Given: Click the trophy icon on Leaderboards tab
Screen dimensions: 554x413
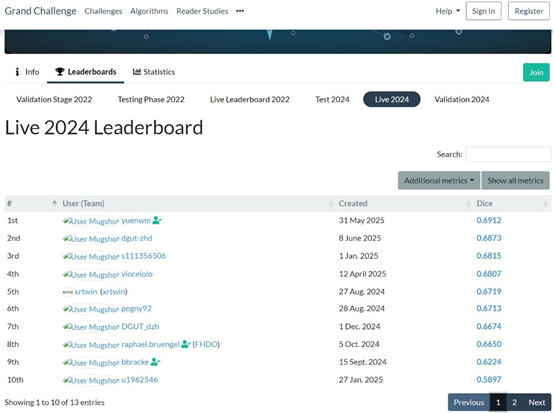Looking at the screenshot, I should 59,72.
